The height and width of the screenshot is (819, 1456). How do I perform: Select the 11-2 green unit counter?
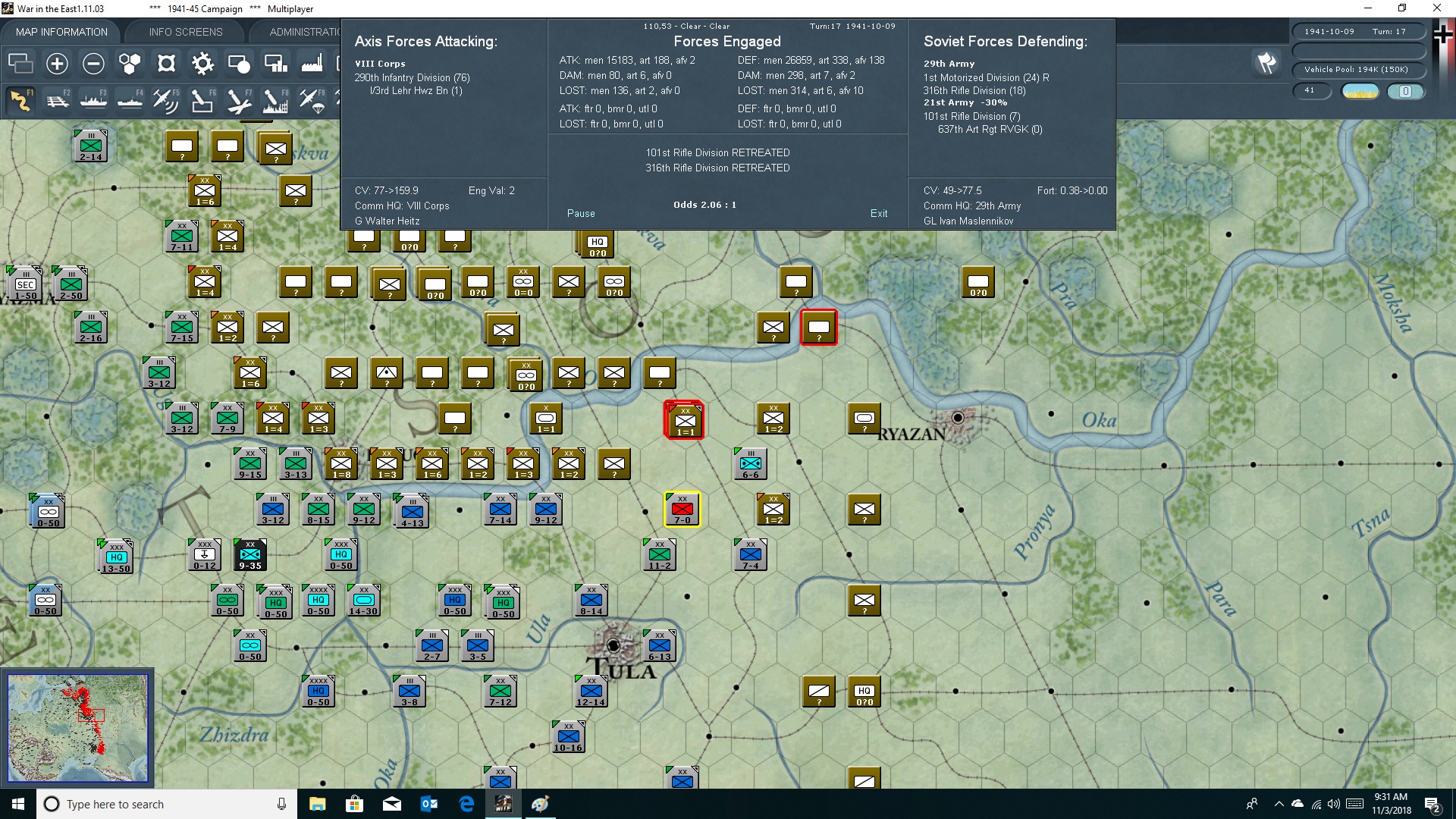[x=660, y=554]
